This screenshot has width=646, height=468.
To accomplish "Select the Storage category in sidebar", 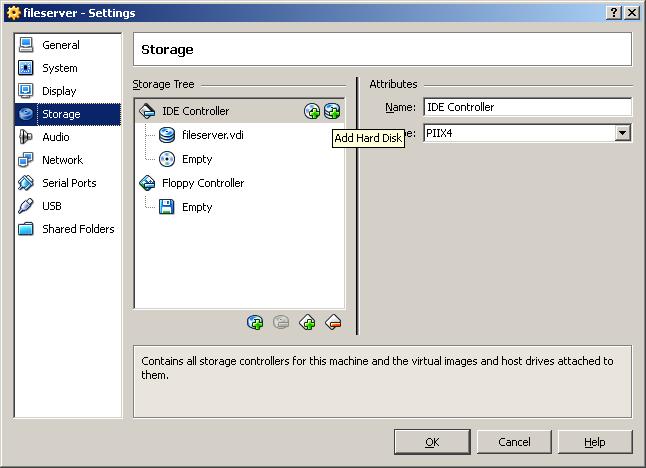I will 68,114.
